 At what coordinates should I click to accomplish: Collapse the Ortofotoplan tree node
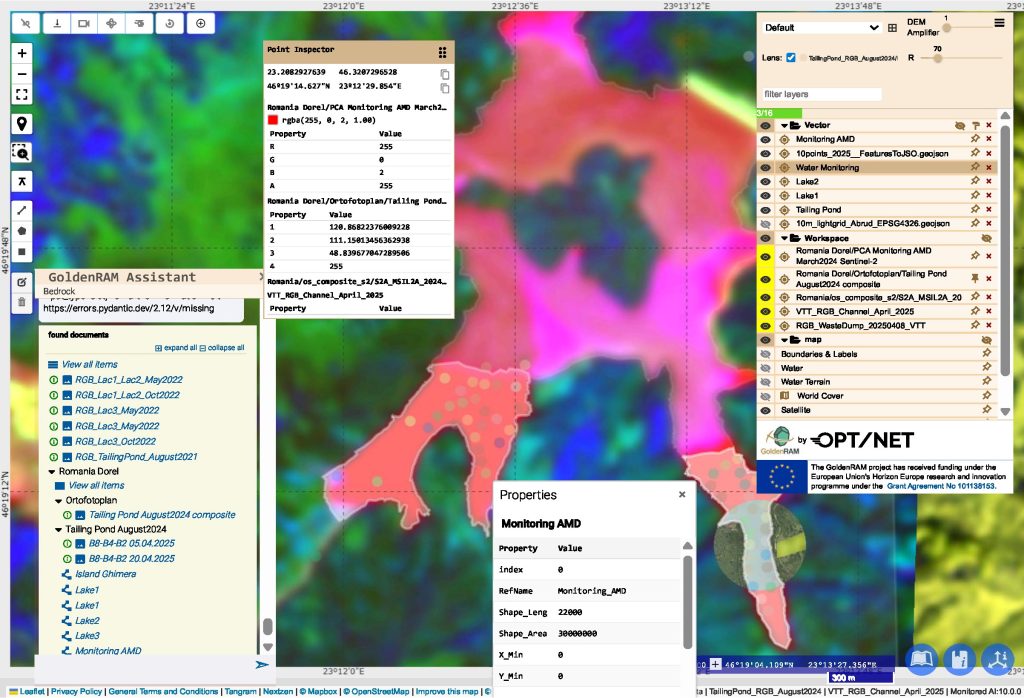coord(60,500)
